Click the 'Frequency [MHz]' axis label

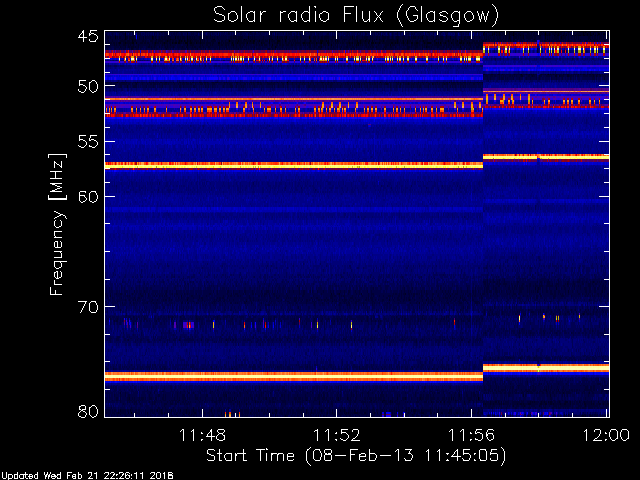57,224
